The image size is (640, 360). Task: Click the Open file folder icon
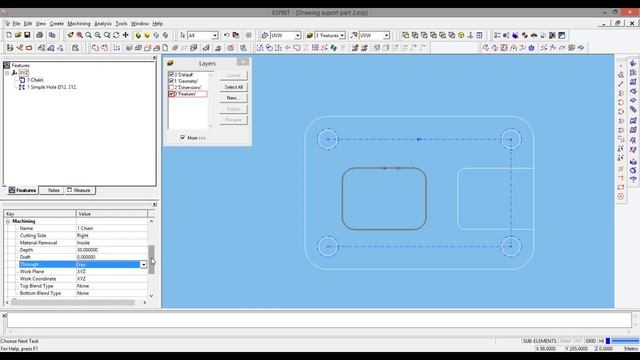18,36
